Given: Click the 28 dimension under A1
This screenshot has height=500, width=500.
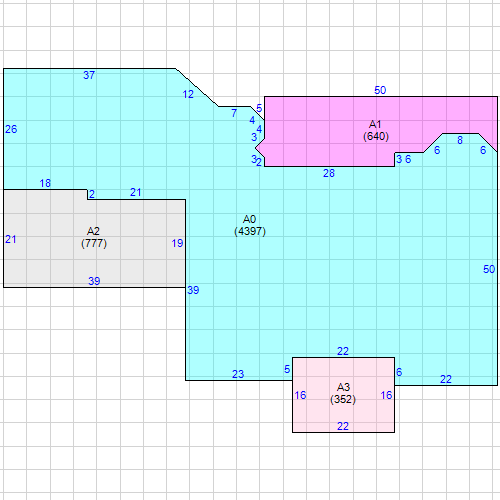Looking at the screenshot, I should coord(329,173).
